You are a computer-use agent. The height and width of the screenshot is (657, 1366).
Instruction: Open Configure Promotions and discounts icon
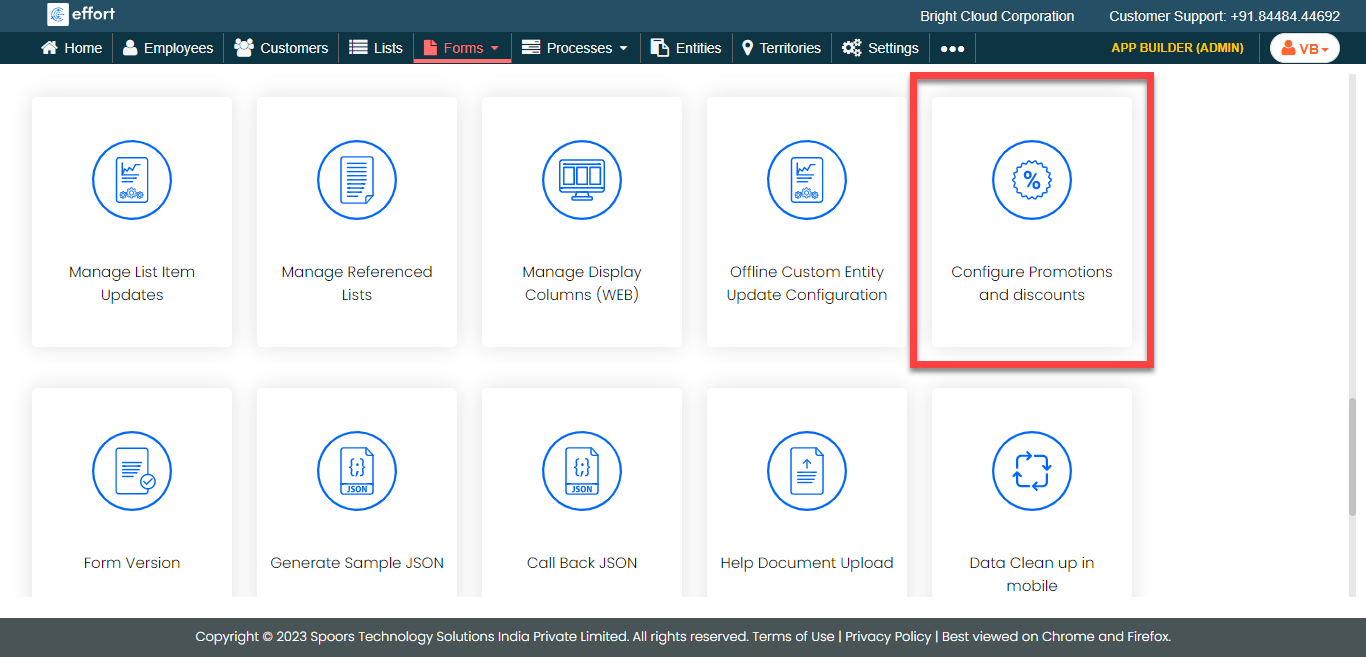point(1031,181)
